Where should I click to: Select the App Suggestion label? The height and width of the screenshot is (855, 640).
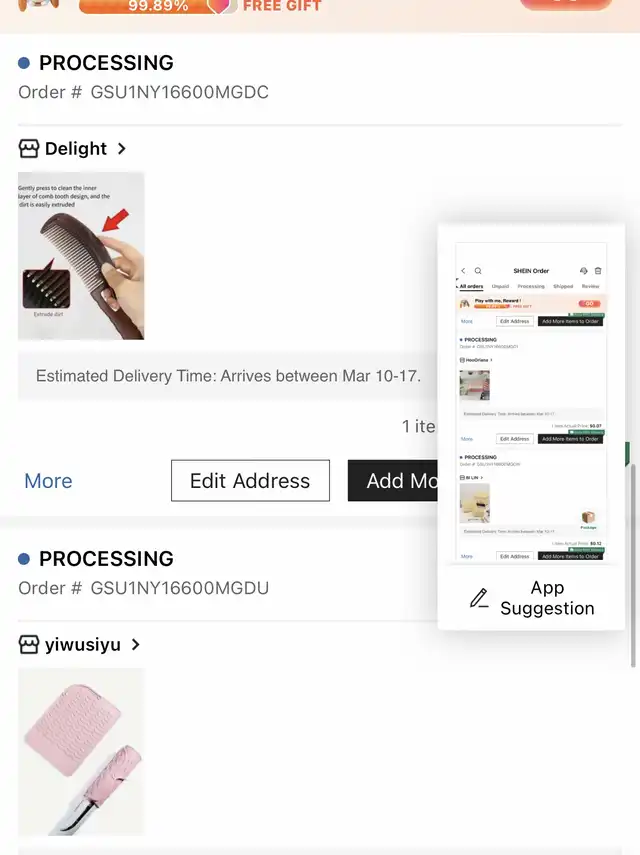click(x=547, y=598)
